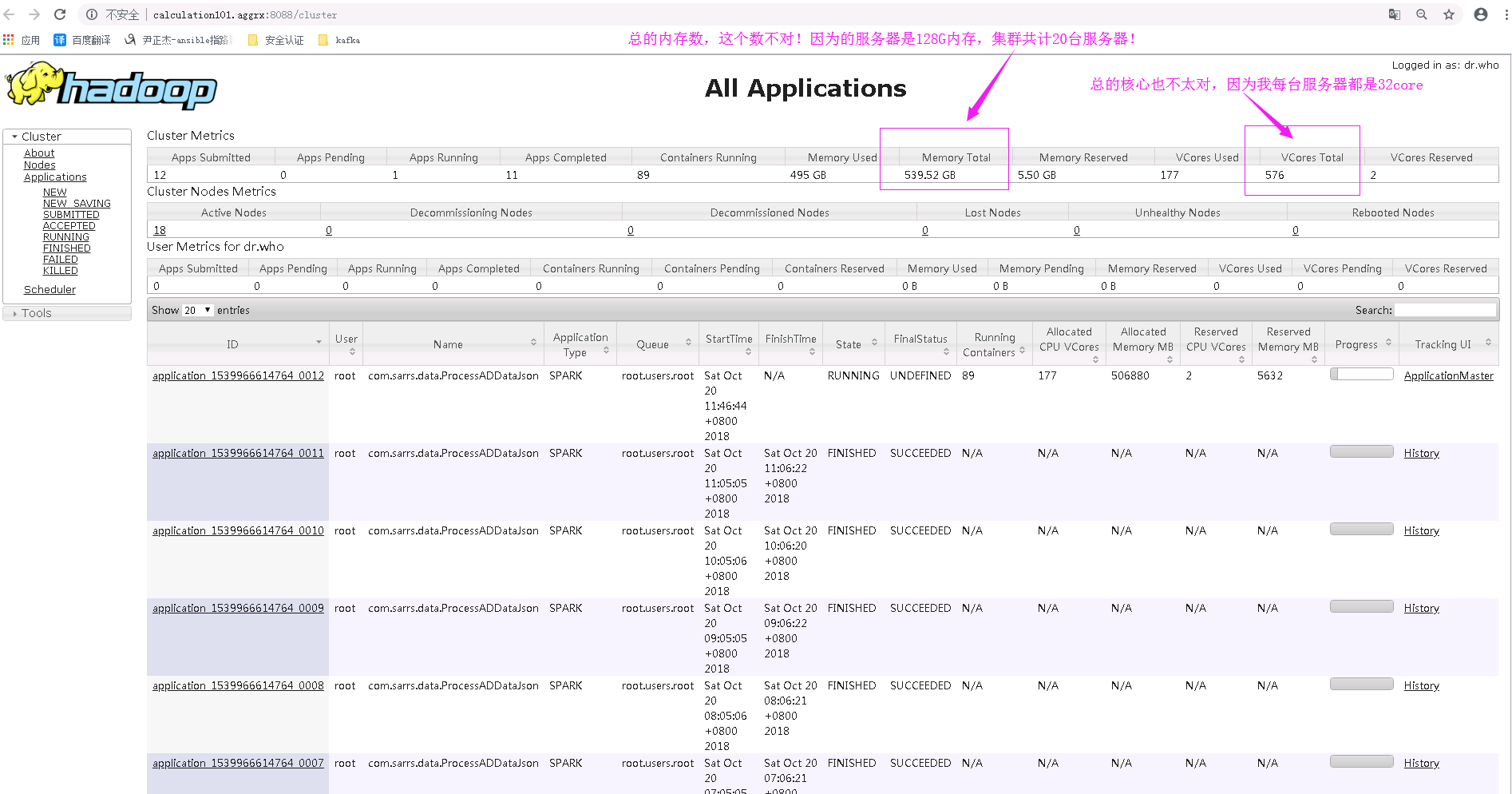This screenshot has height=794, width=1512.
Task: Open application_1539966614764_0010 details
Action: (x=238, y=531)
